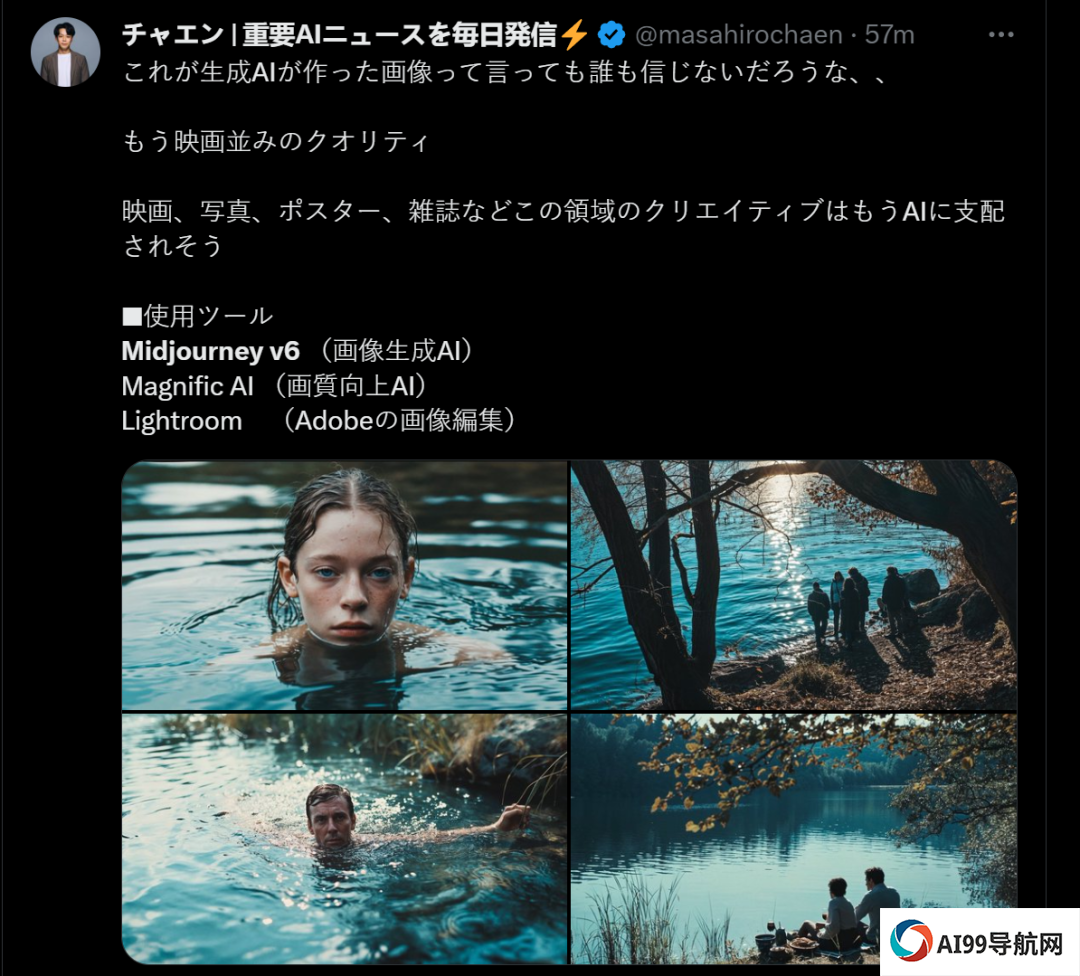Click the チャエン display name
The width and height of the screenshot is (1080, 976).
tap(173, 34)
